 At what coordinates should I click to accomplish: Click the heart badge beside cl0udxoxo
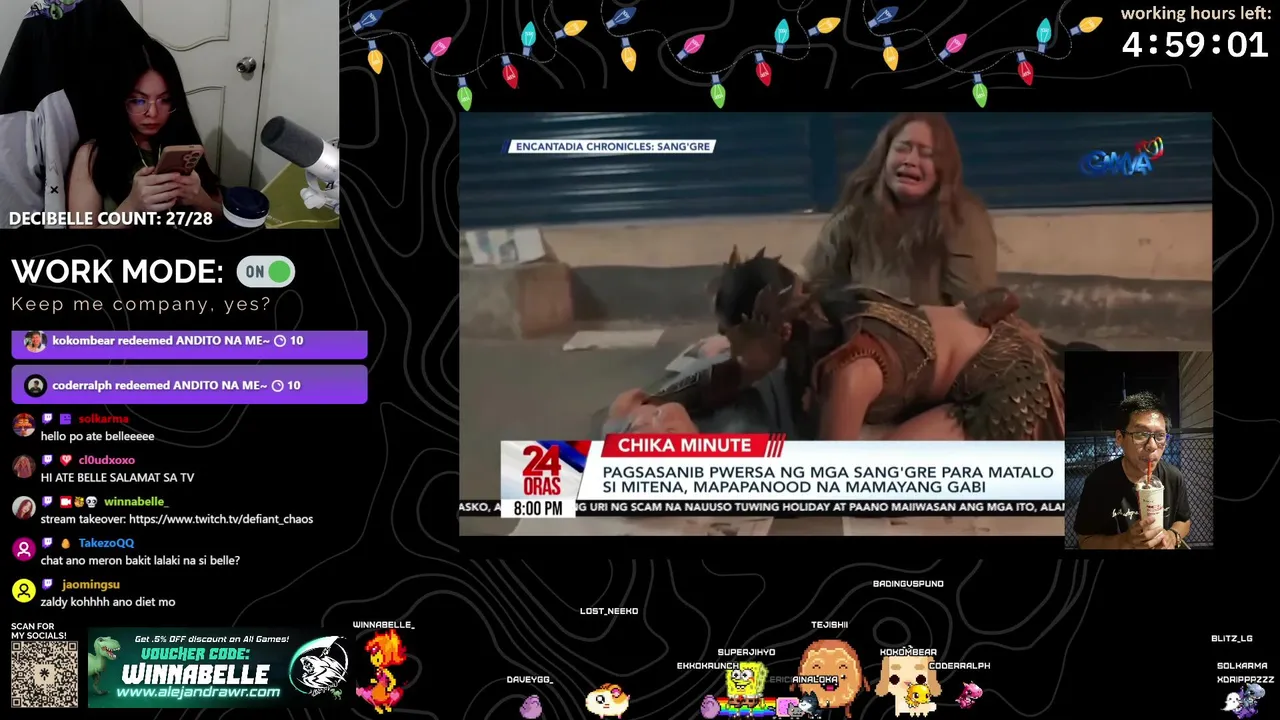66,460
